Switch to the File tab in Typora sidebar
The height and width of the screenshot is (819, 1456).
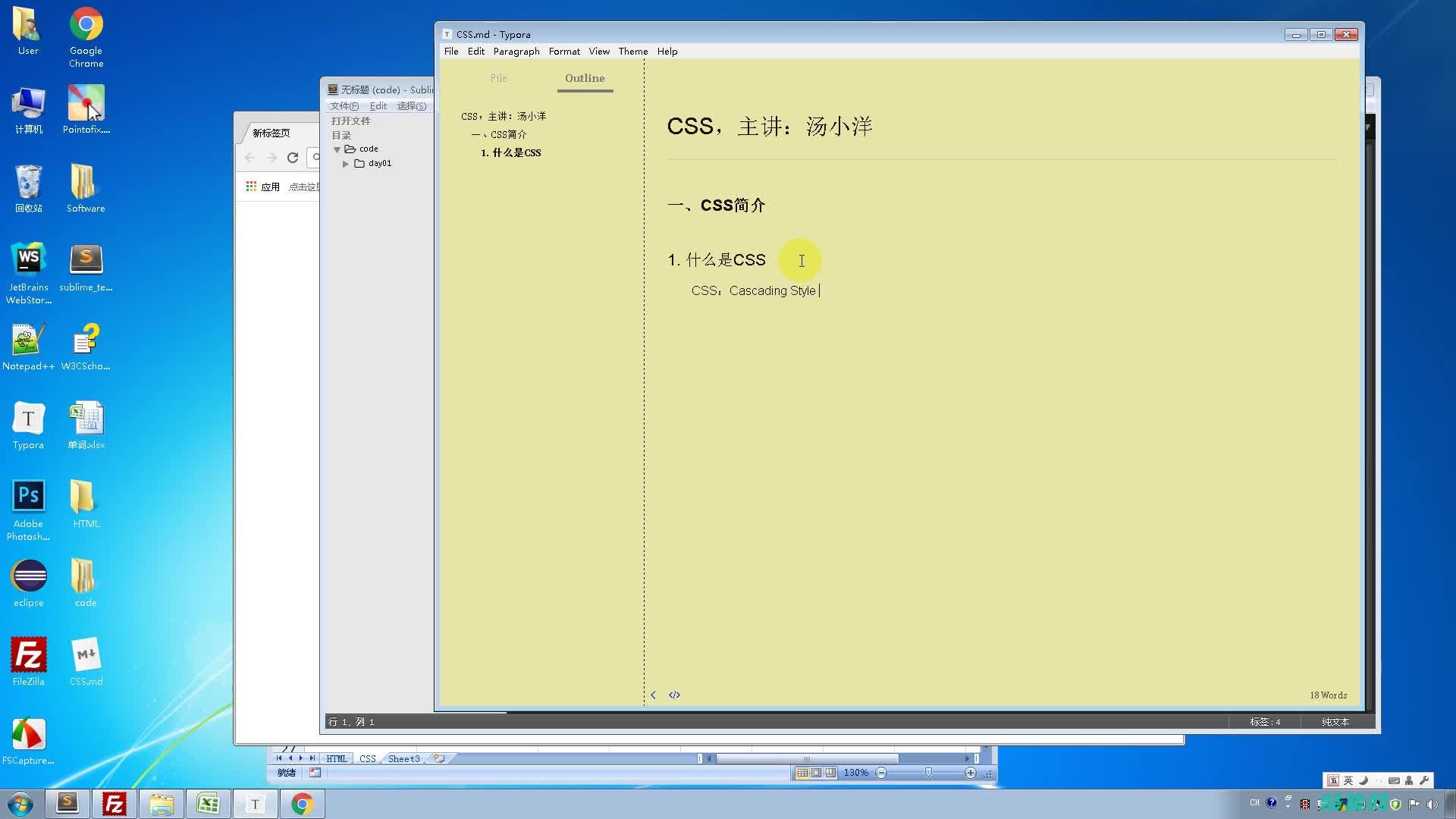[498, 78]
